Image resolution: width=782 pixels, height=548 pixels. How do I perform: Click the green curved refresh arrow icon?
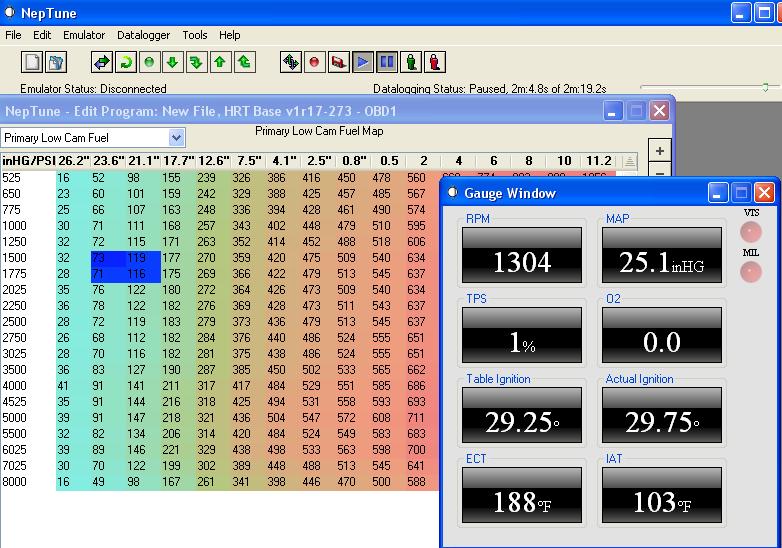125,62
